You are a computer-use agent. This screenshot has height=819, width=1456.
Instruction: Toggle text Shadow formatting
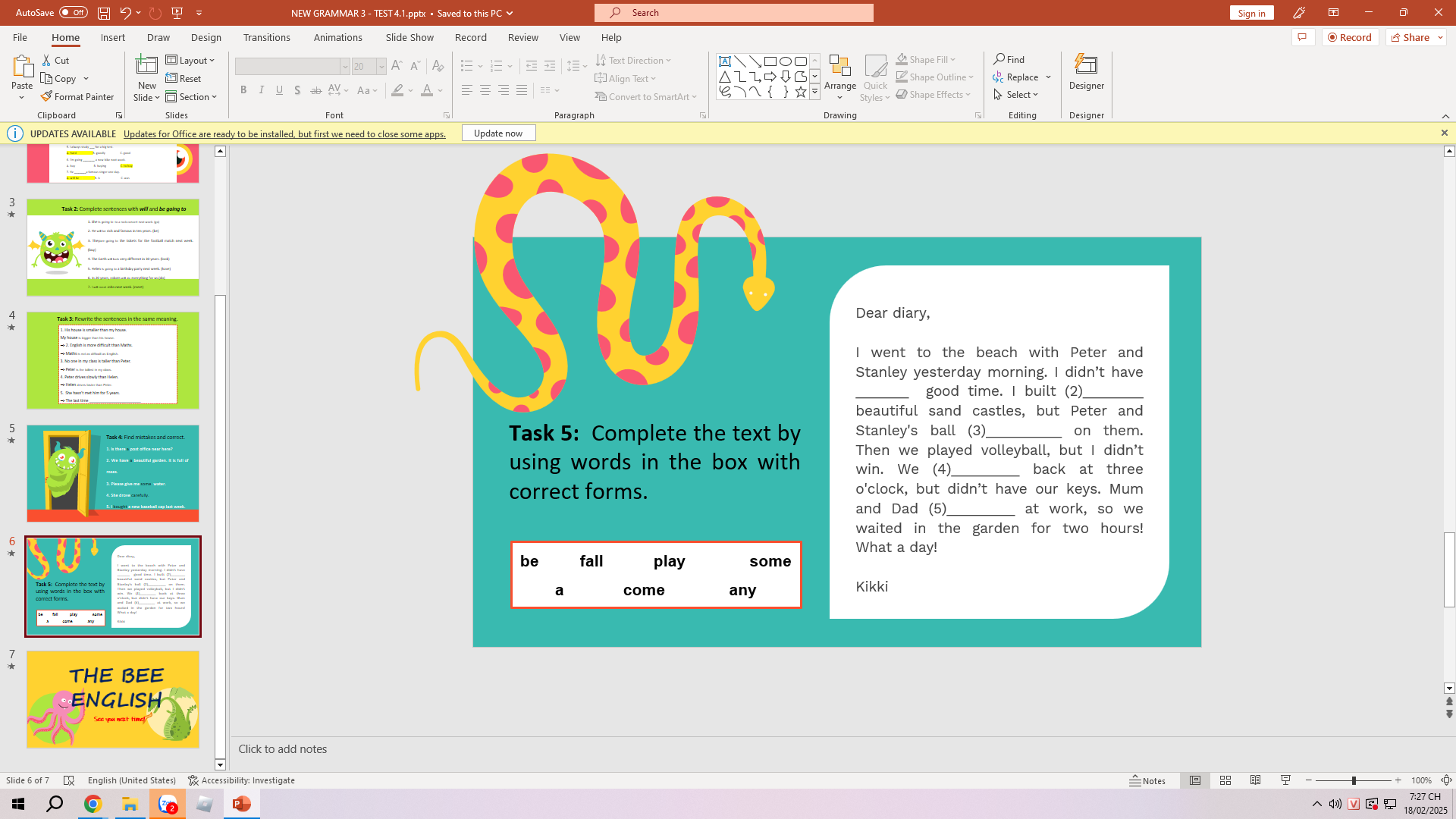[298, 90]
